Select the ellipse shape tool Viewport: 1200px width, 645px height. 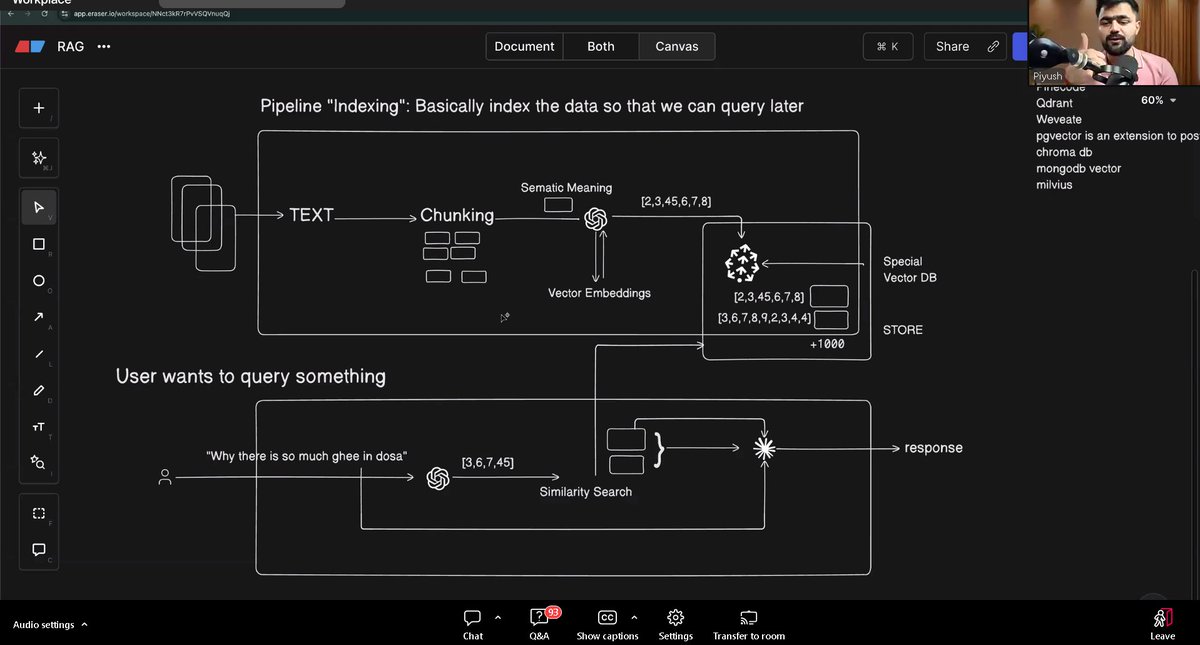[x=39, y=281]
